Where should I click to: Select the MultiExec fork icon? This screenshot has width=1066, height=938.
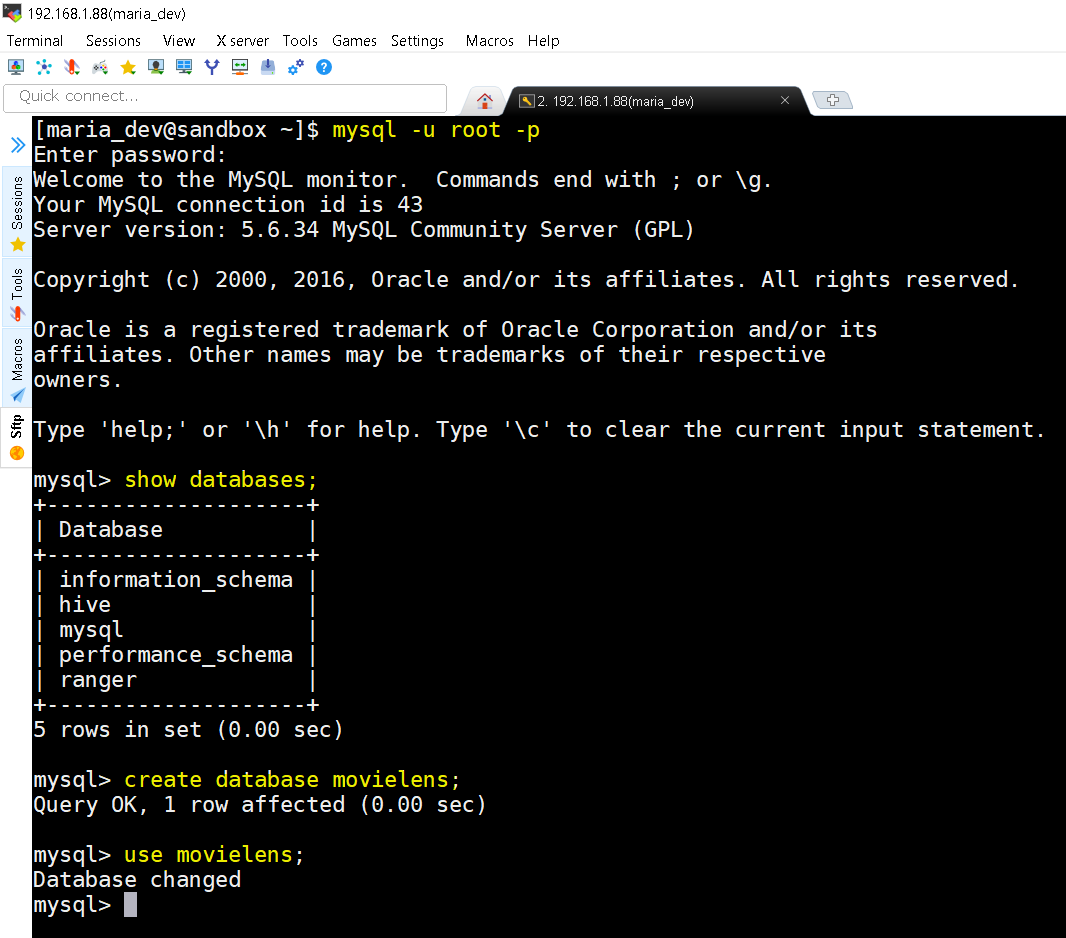click(212, 67)
